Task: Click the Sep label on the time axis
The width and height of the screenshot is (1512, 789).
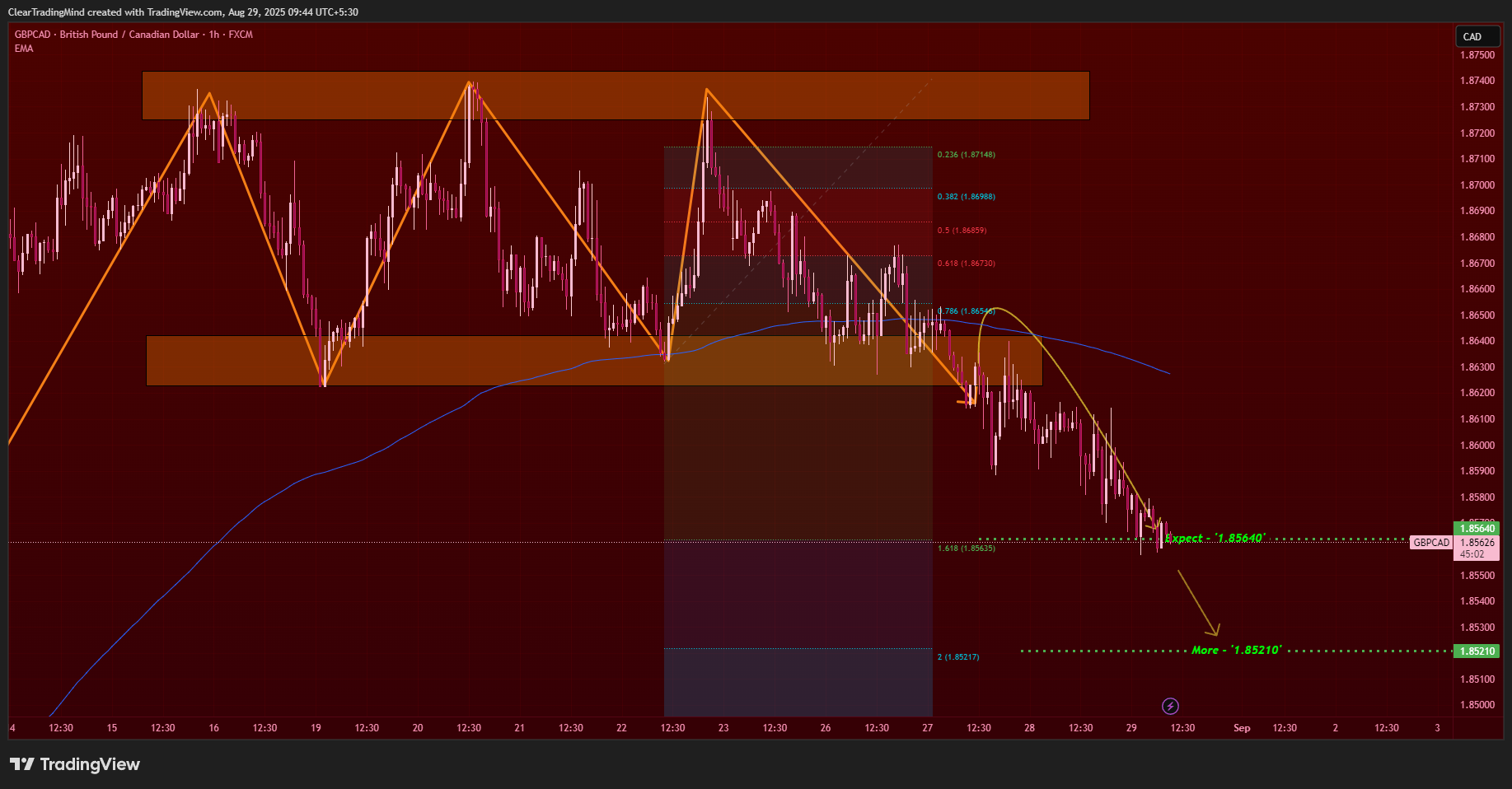Action: (1242, 728)
